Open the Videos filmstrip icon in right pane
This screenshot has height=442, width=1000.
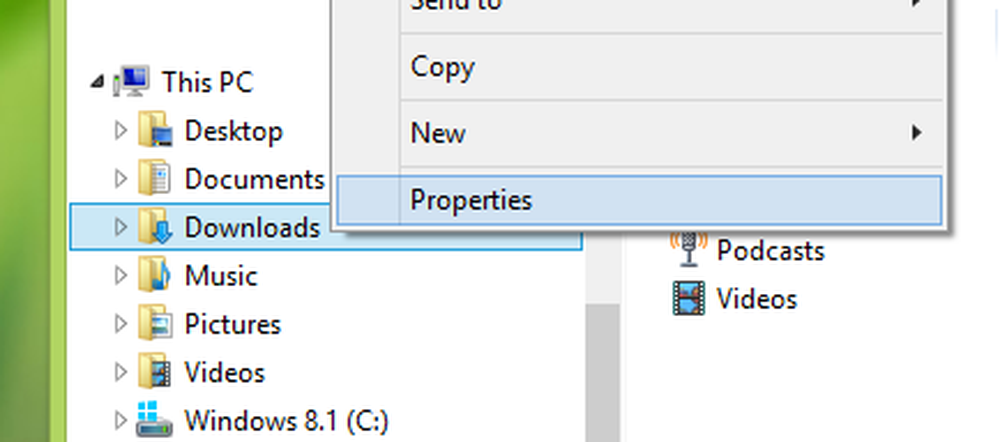point(689,298)
